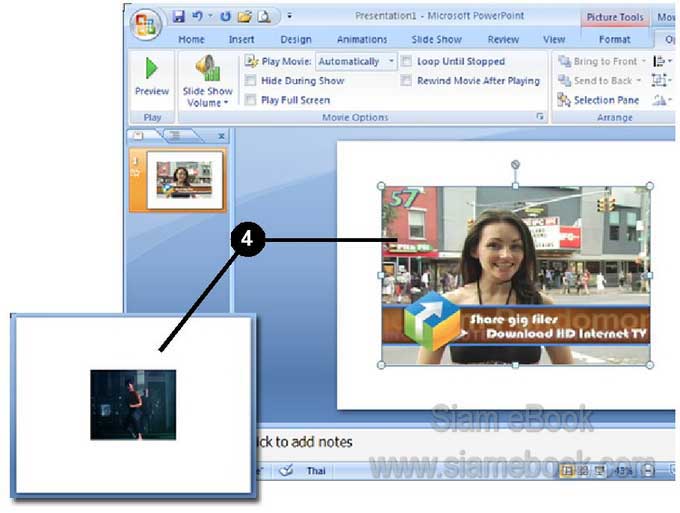680x513 pixels.
Task: Click the zoom percentage level
Action: click(x=624, y=471)
